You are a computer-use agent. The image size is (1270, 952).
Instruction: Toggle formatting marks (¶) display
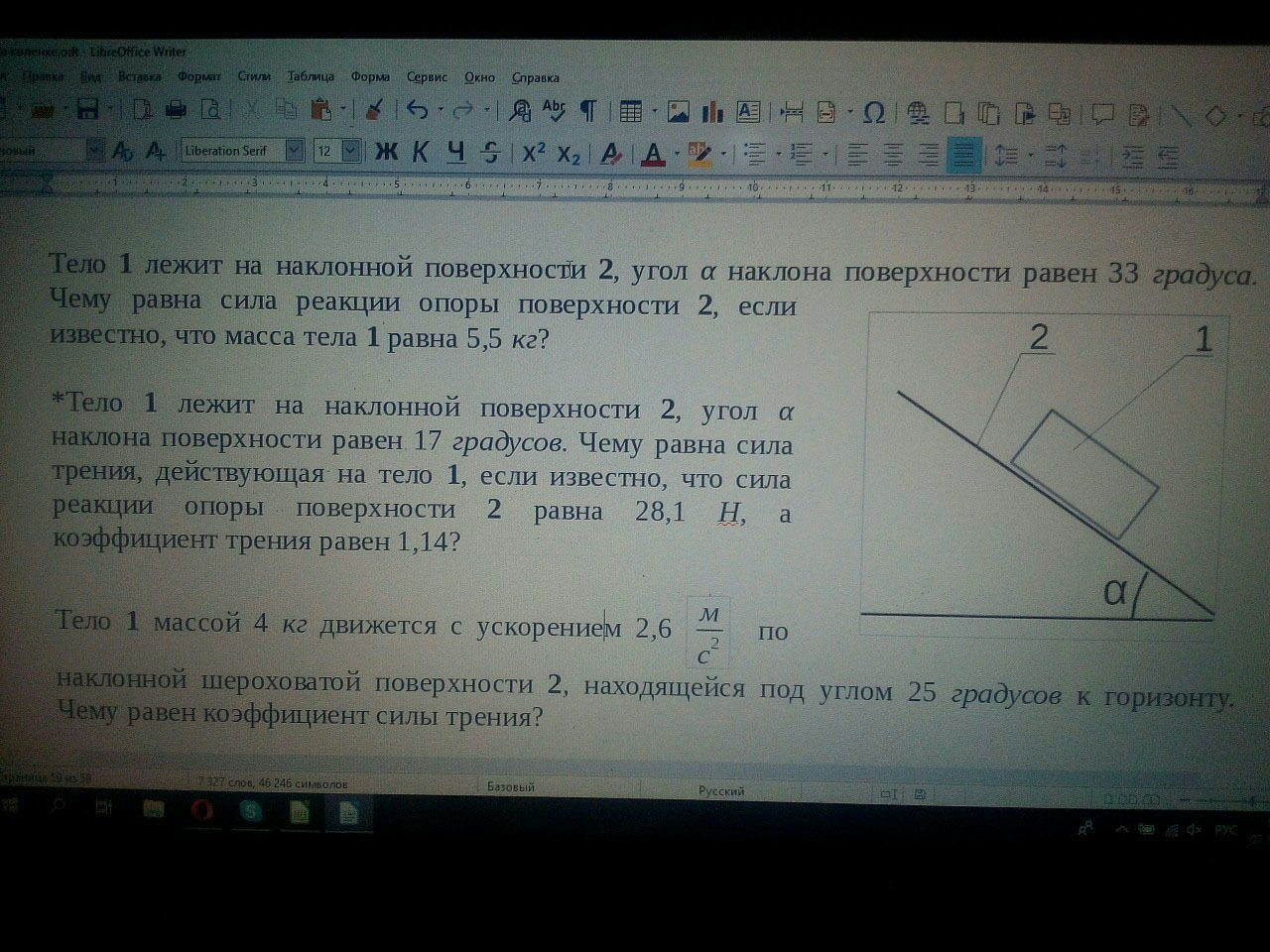(x=587, y=111)
